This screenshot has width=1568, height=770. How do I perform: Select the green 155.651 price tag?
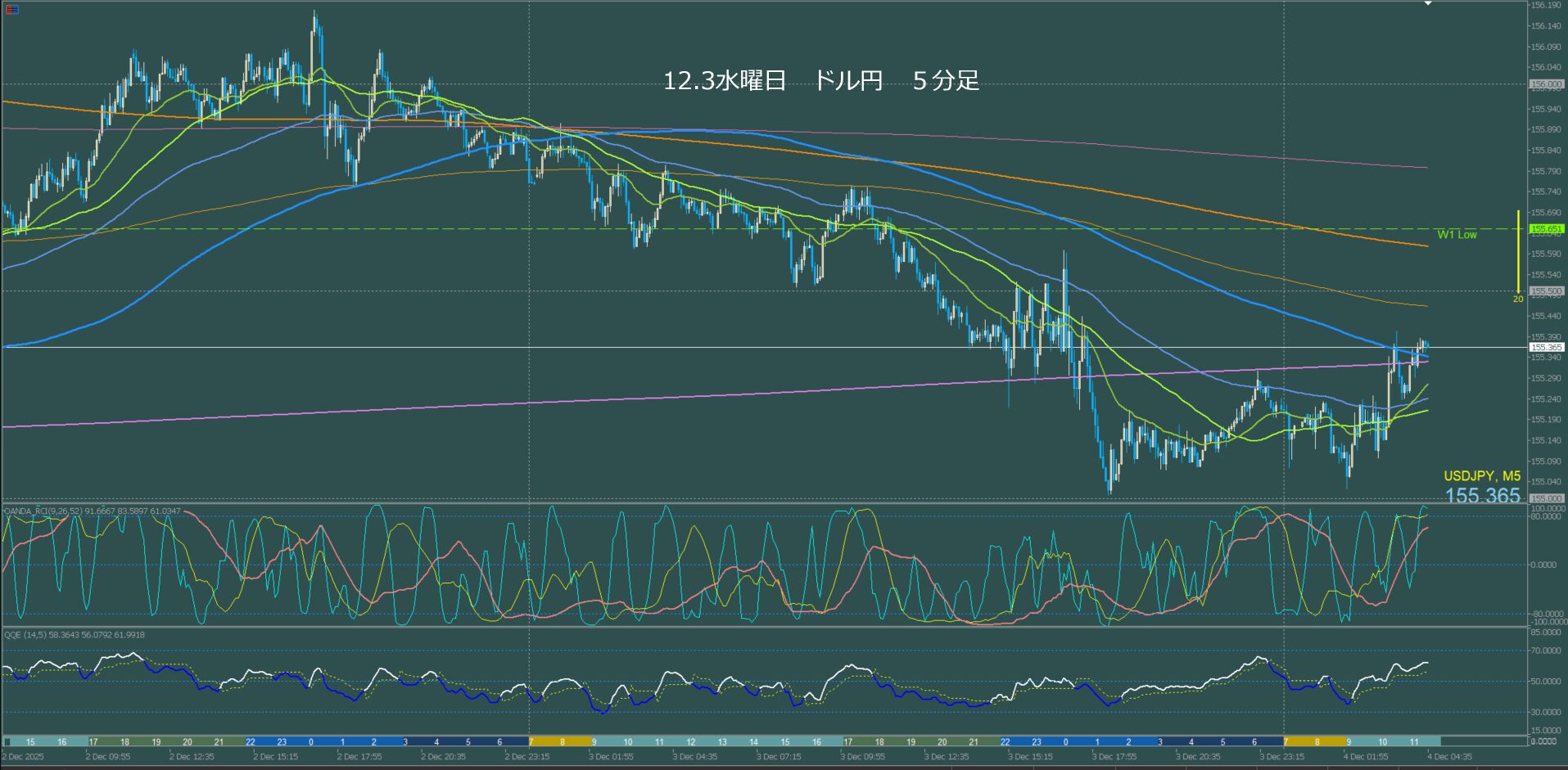tap(1546, 229)
